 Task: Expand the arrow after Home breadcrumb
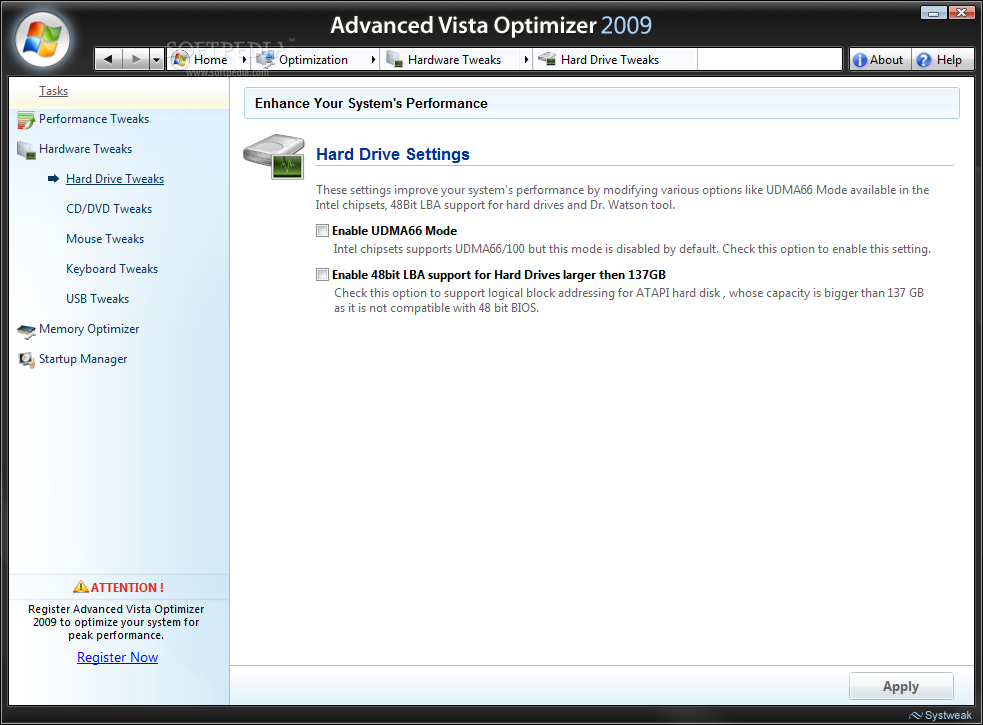click(244, 60)
